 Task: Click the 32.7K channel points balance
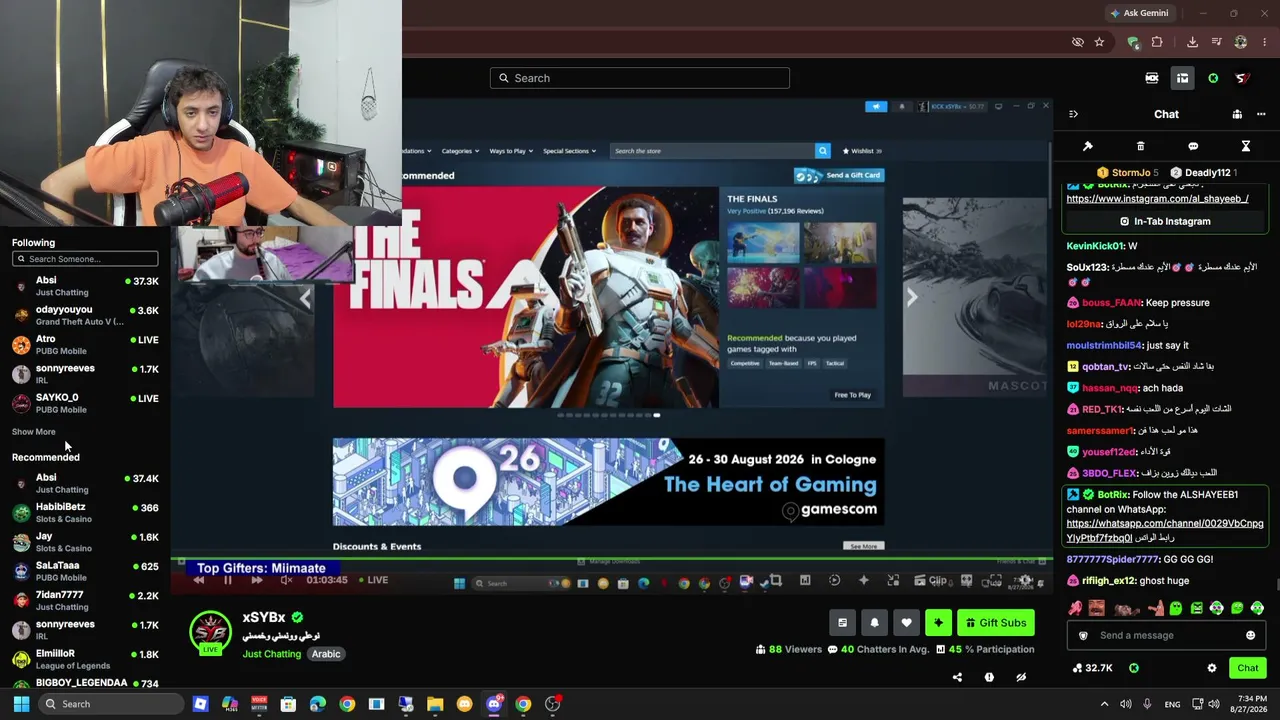[x=1092, y=668]
